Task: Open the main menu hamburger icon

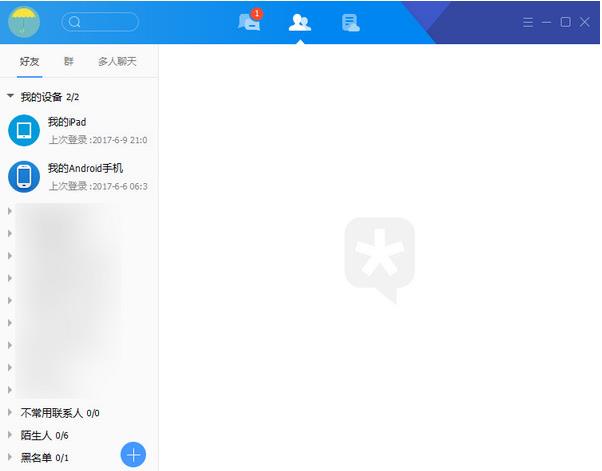Action: click(x=528, y=22)
